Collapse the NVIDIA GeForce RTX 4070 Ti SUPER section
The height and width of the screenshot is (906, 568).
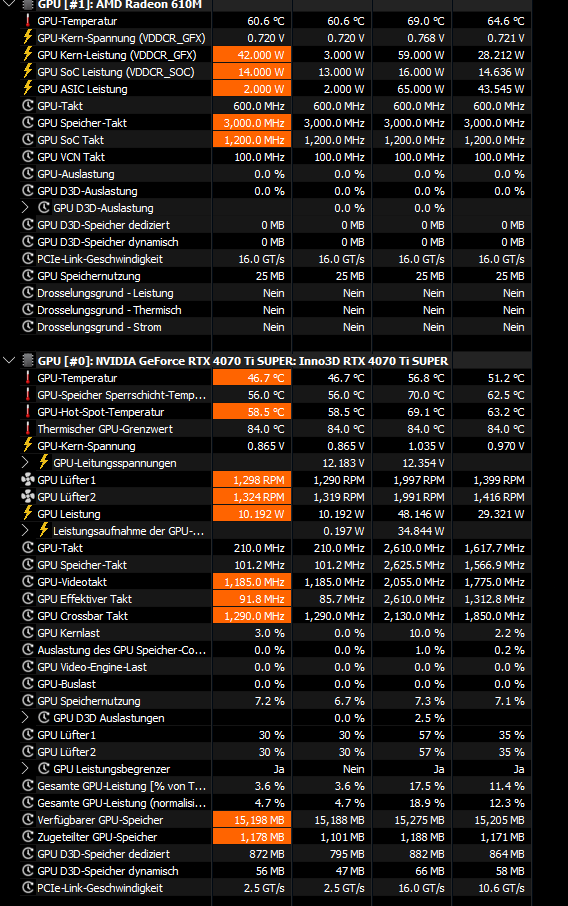tap(9, 361)
